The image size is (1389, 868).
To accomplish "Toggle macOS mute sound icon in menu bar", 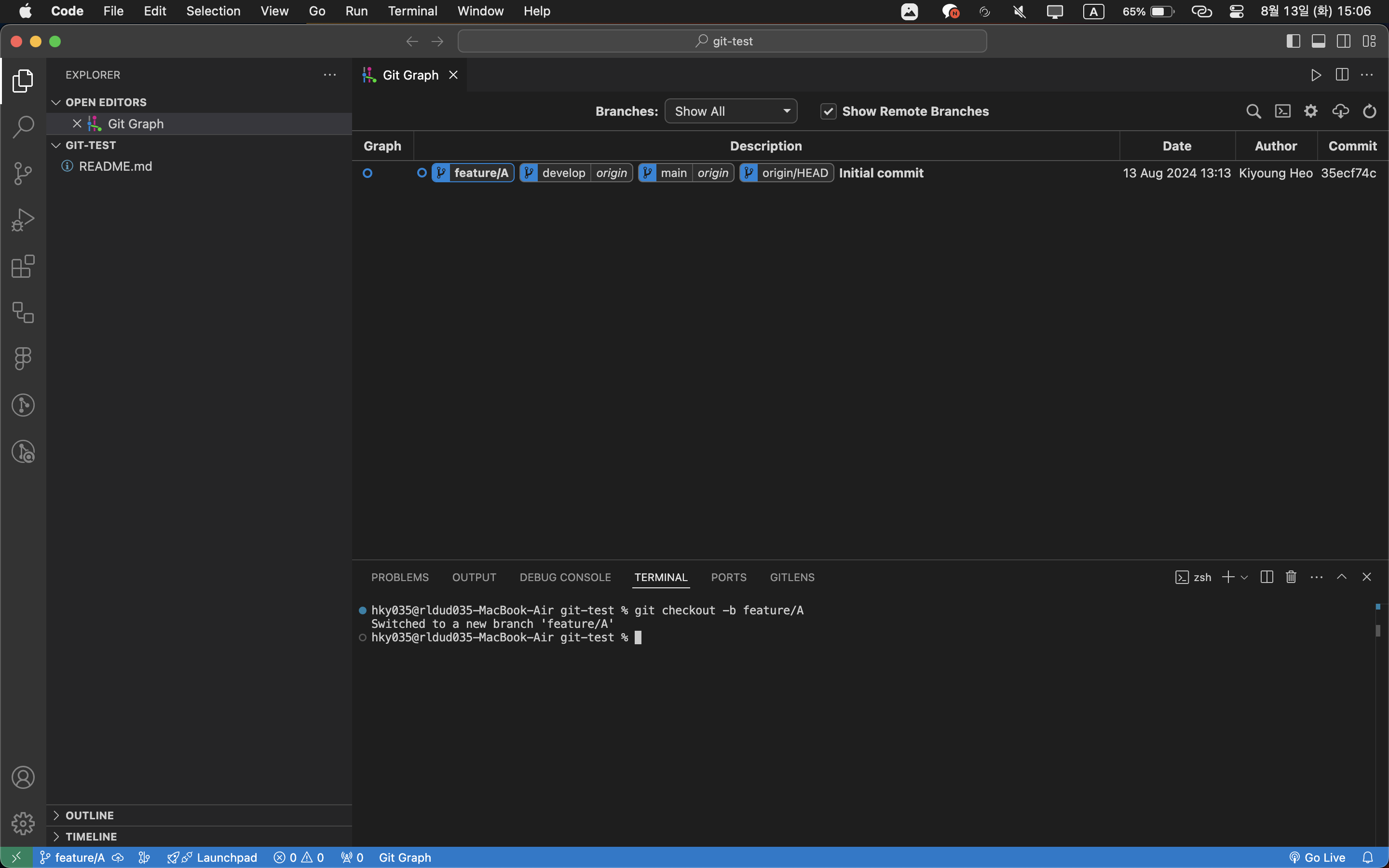I will tap(1020, 12).
